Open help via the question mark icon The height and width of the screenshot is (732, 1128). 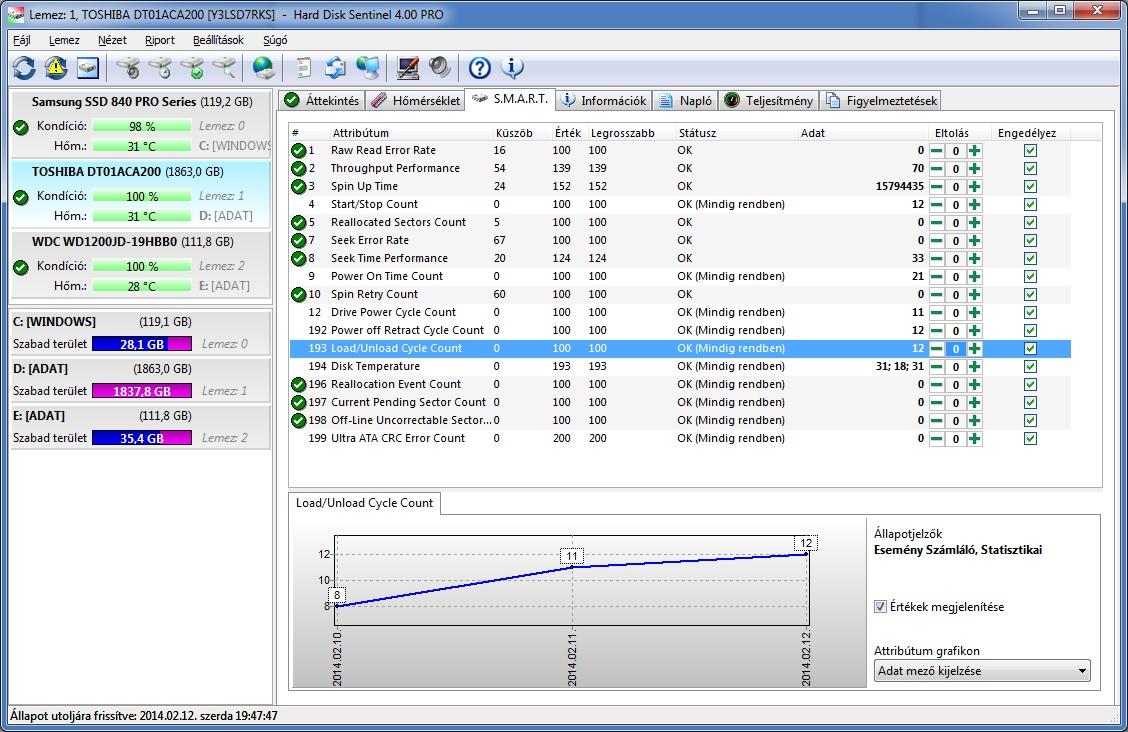(x=480, y=68)
